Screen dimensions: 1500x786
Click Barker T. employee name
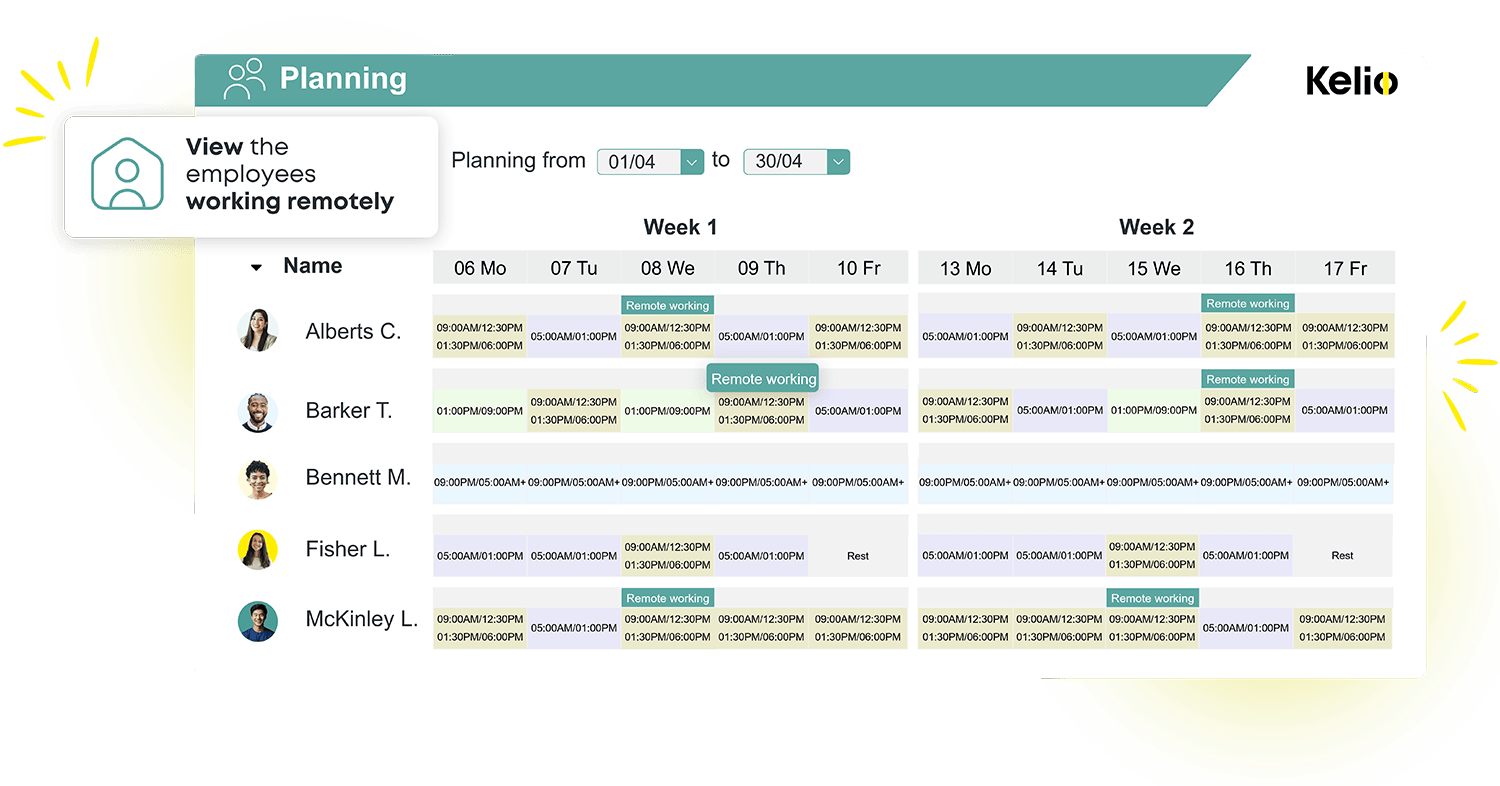(x=349, y=410)
